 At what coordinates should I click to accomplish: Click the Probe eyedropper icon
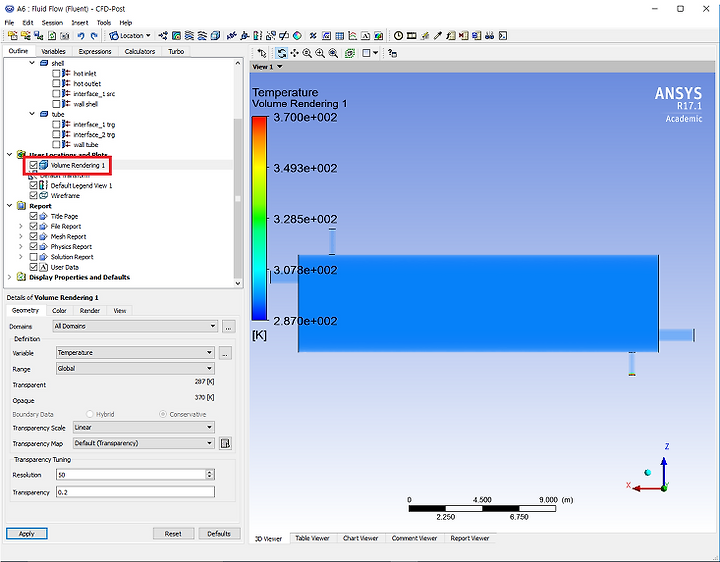438,35
